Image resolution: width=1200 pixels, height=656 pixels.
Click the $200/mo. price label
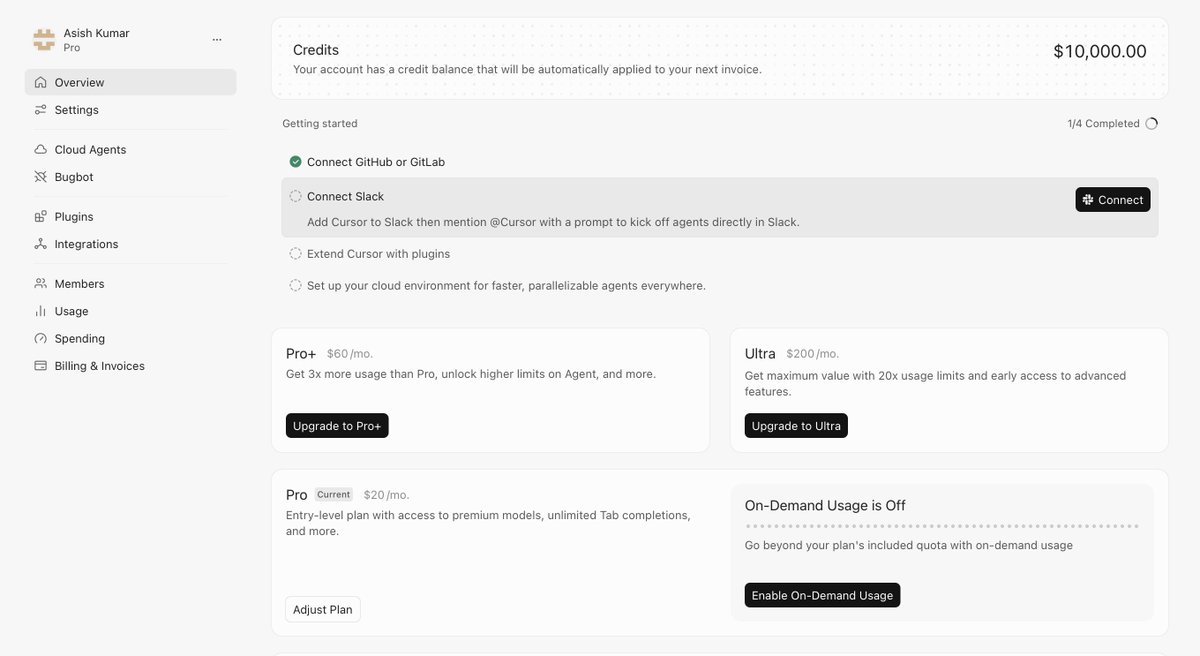[x=813, y=354]
